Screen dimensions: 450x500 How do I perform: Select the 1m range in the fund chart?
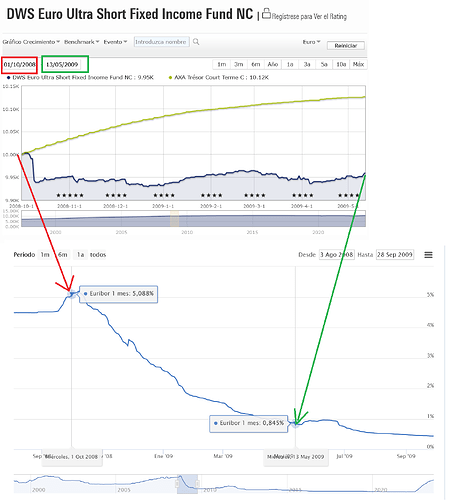222,64
